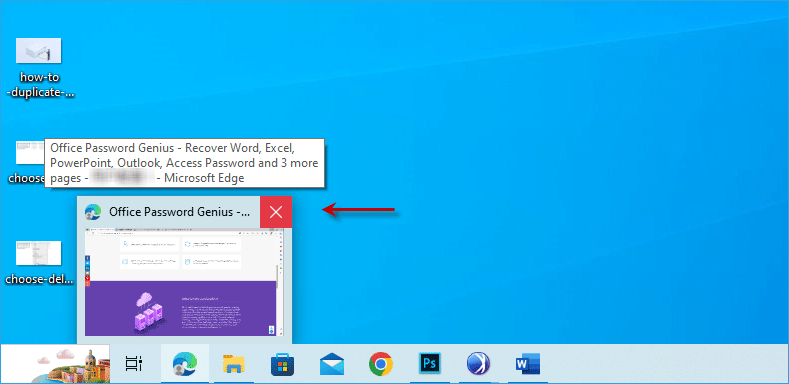This screenshot has height=384, width=789.
Task: Launch Google Chrome from taskbar
Action: point(381,364)
